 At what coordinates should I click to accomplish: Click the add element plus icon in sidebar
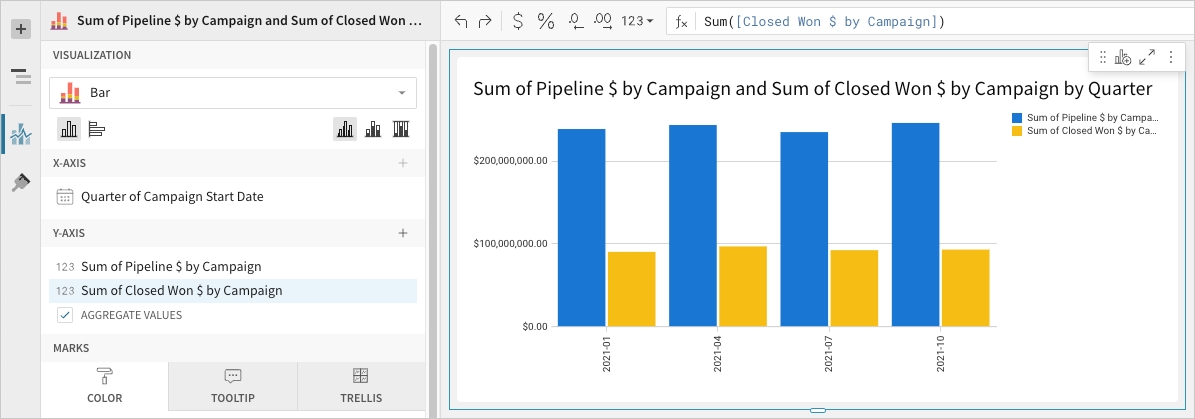pyautogui.click(x=20, y=29)
